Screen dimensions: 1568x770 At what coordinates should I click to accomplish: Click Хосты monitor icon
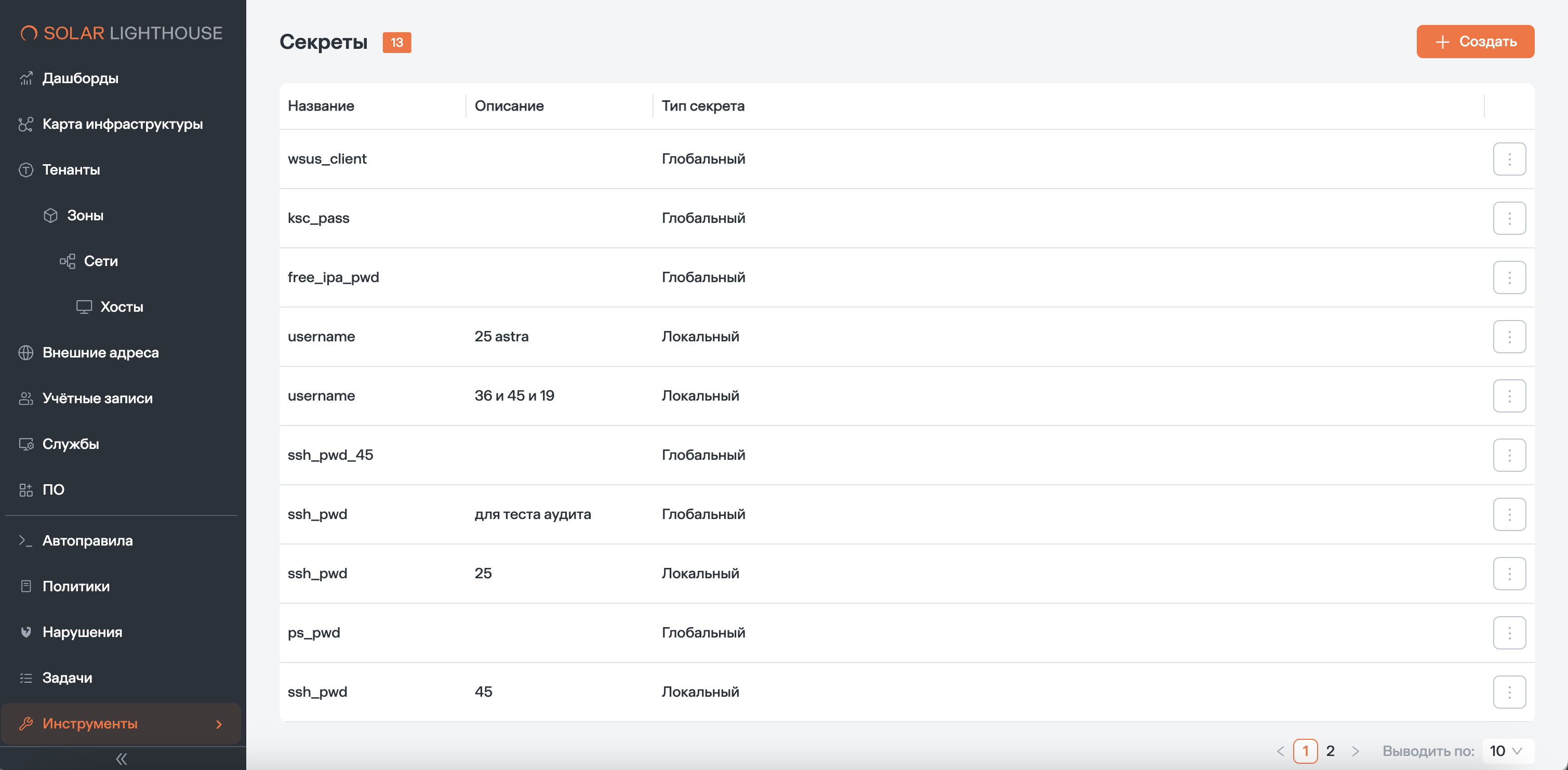pos(84,307)
